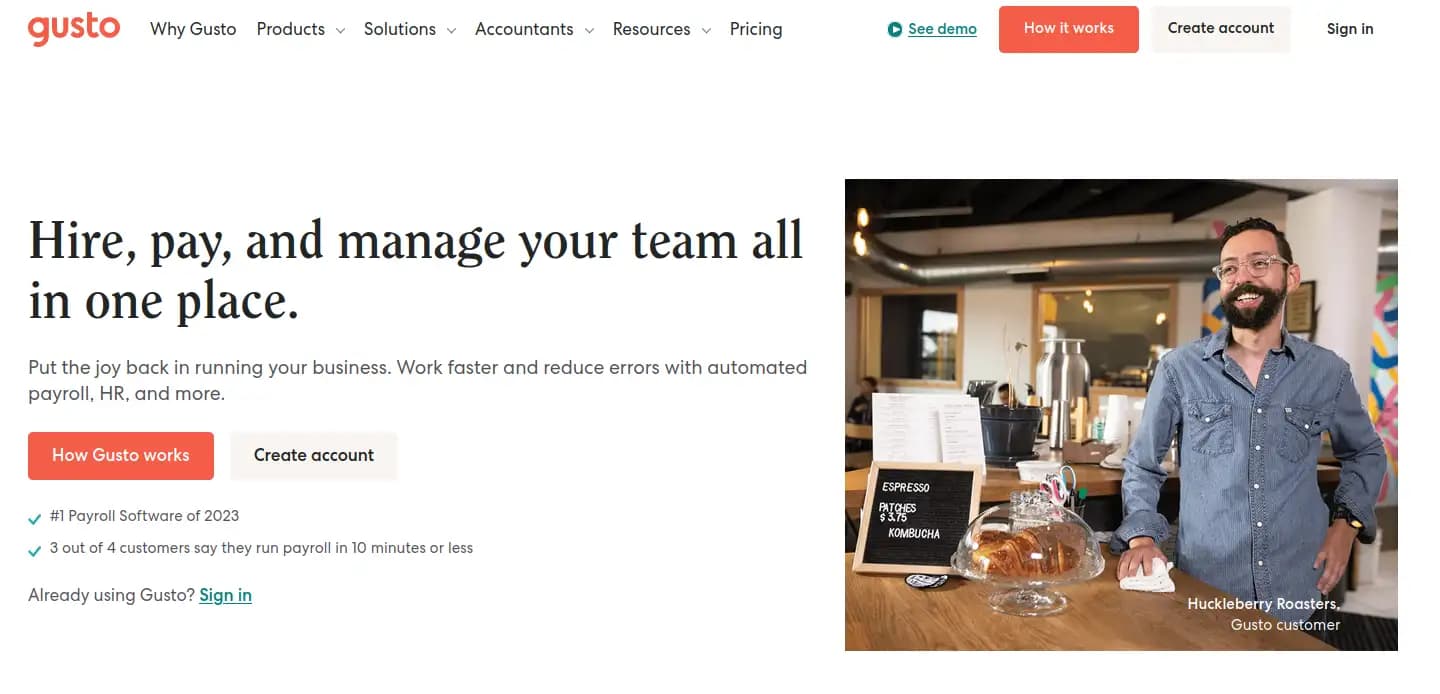This screenshot has height=694, width=1440.
Task: Click the text about payroll in 10 minutes
Action: [x=261, y=548]
